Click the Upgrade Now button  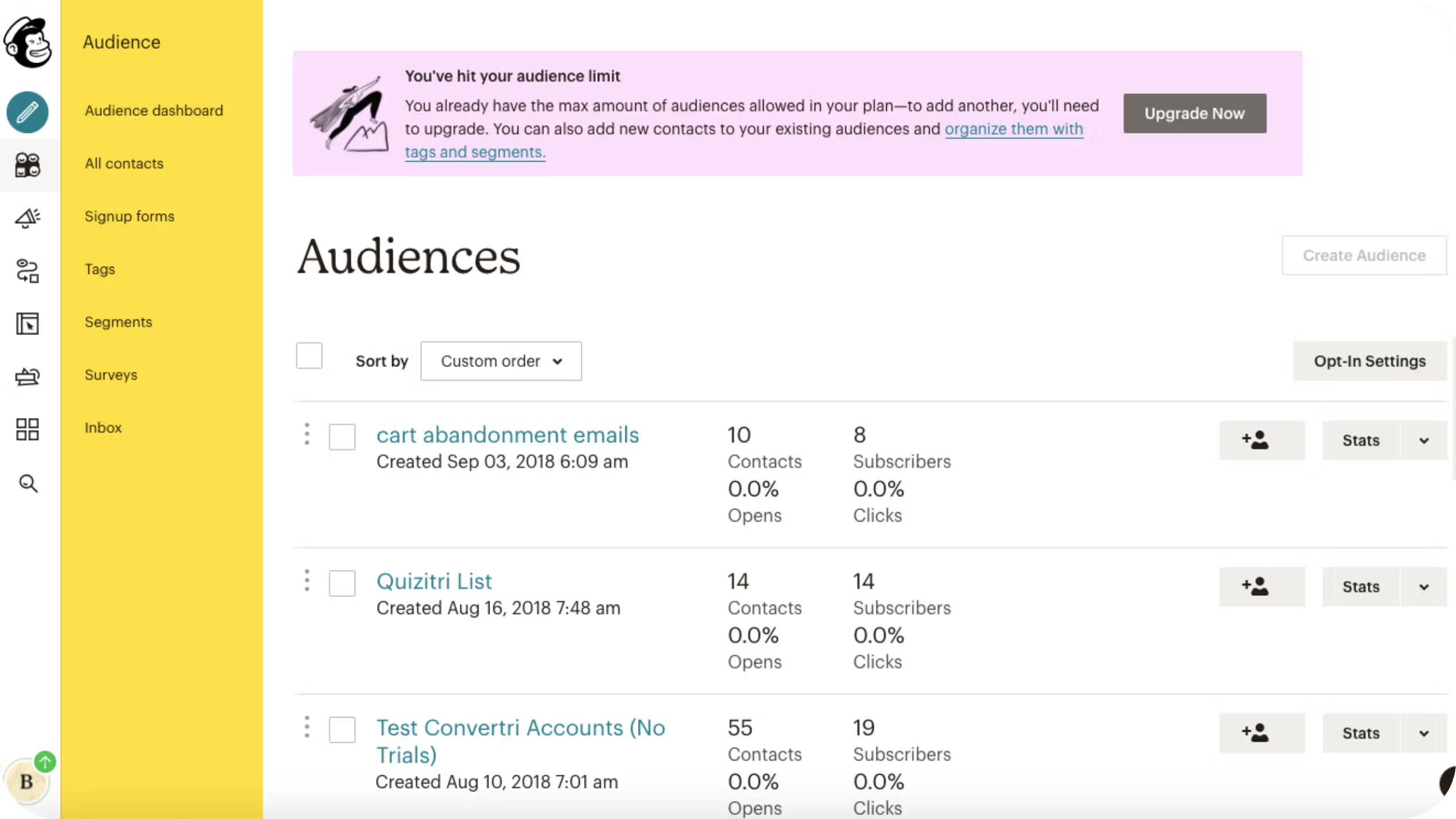[1195, 113]
